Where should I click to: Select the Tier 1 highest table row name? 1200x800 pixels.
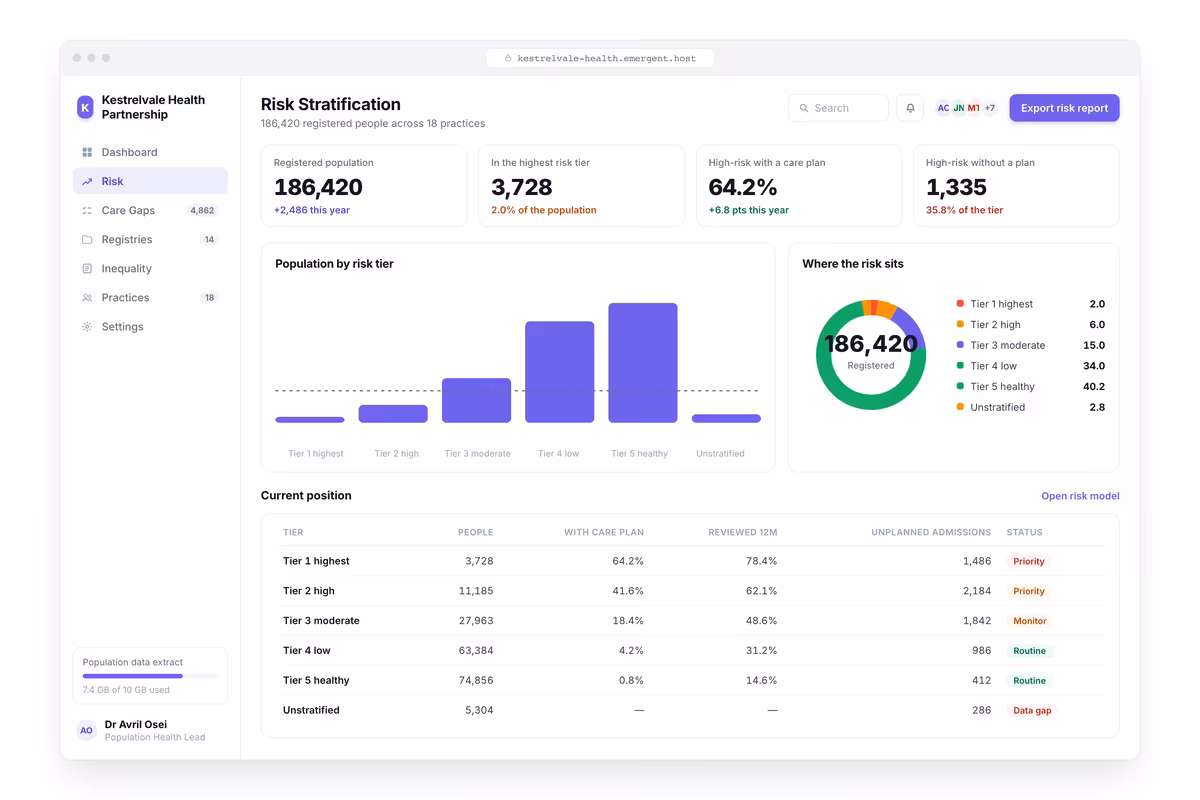(316, 561)
